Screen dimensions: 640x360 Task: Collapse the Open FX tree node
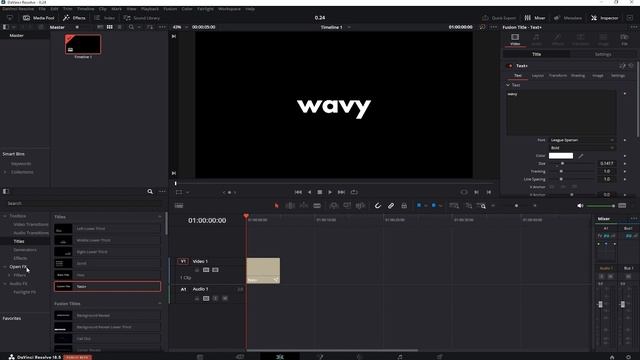[5, 267]
